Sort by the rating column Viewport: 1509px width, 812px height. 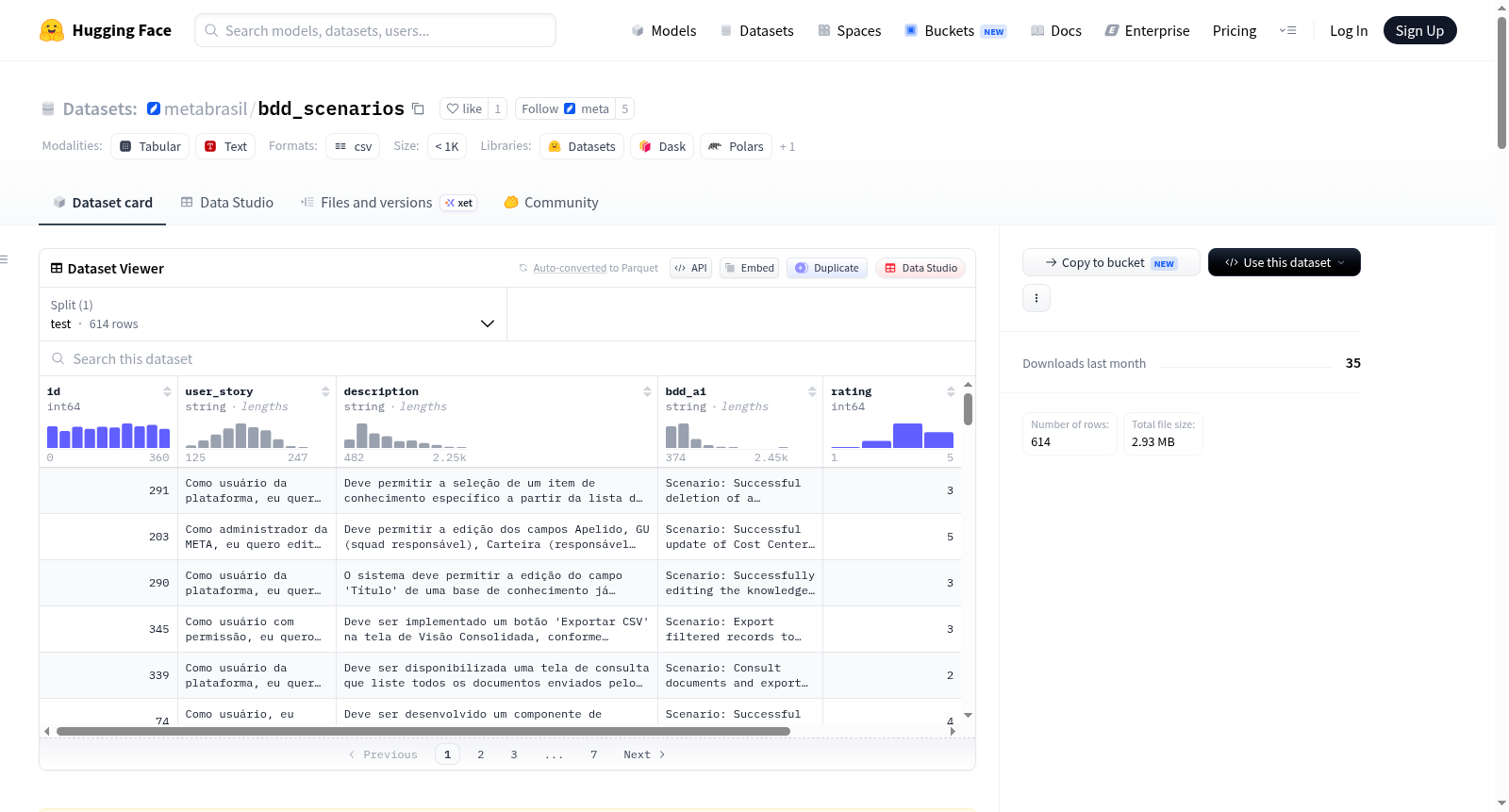(x=951, y=391)
